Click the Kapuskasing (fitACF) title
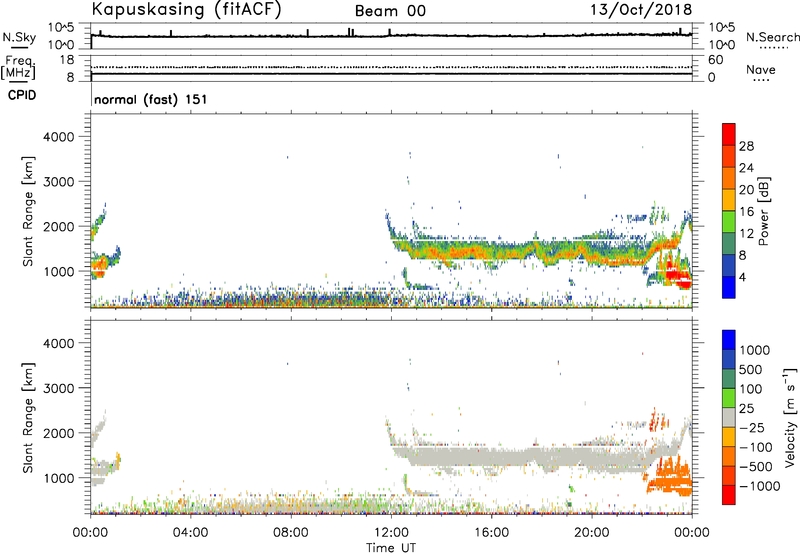 (x=186, y=10)
